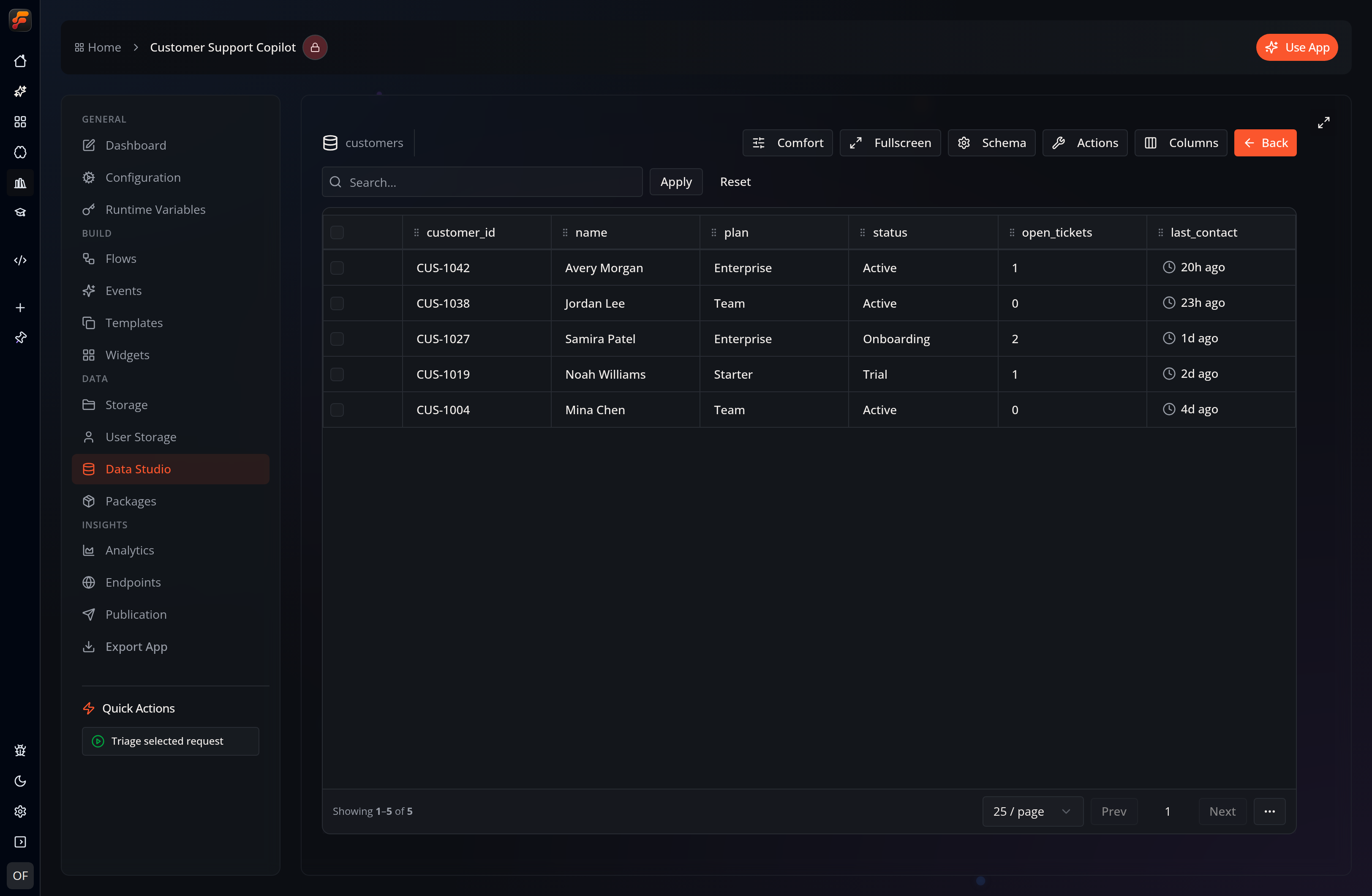The height and width of the screenshot is (896, 1372).
Task: Click the brain icon in the left rail
Action: tap(20, 152)
